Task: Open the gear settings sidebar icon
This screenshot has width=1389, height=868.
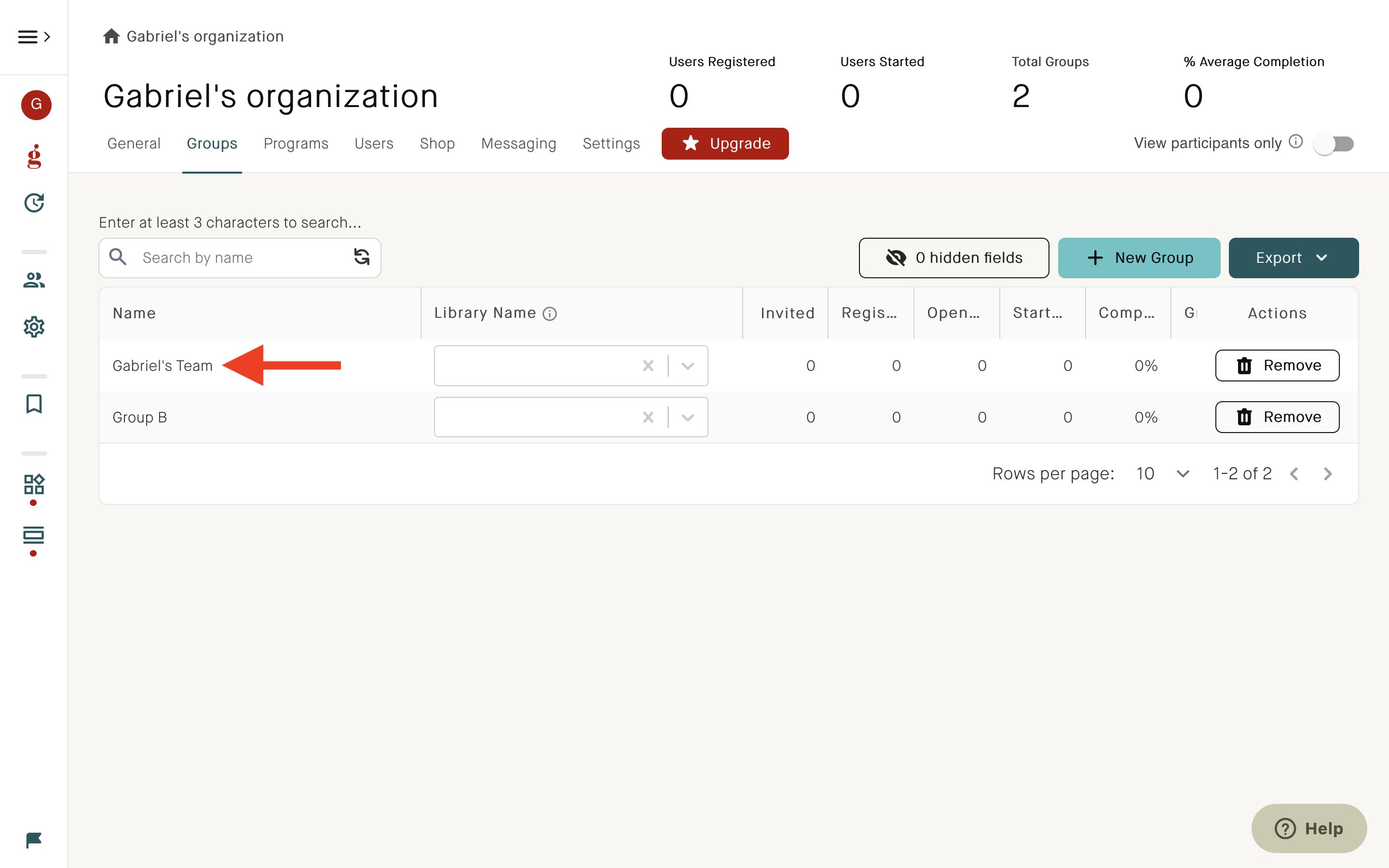Action: click(x=34, y=326)
